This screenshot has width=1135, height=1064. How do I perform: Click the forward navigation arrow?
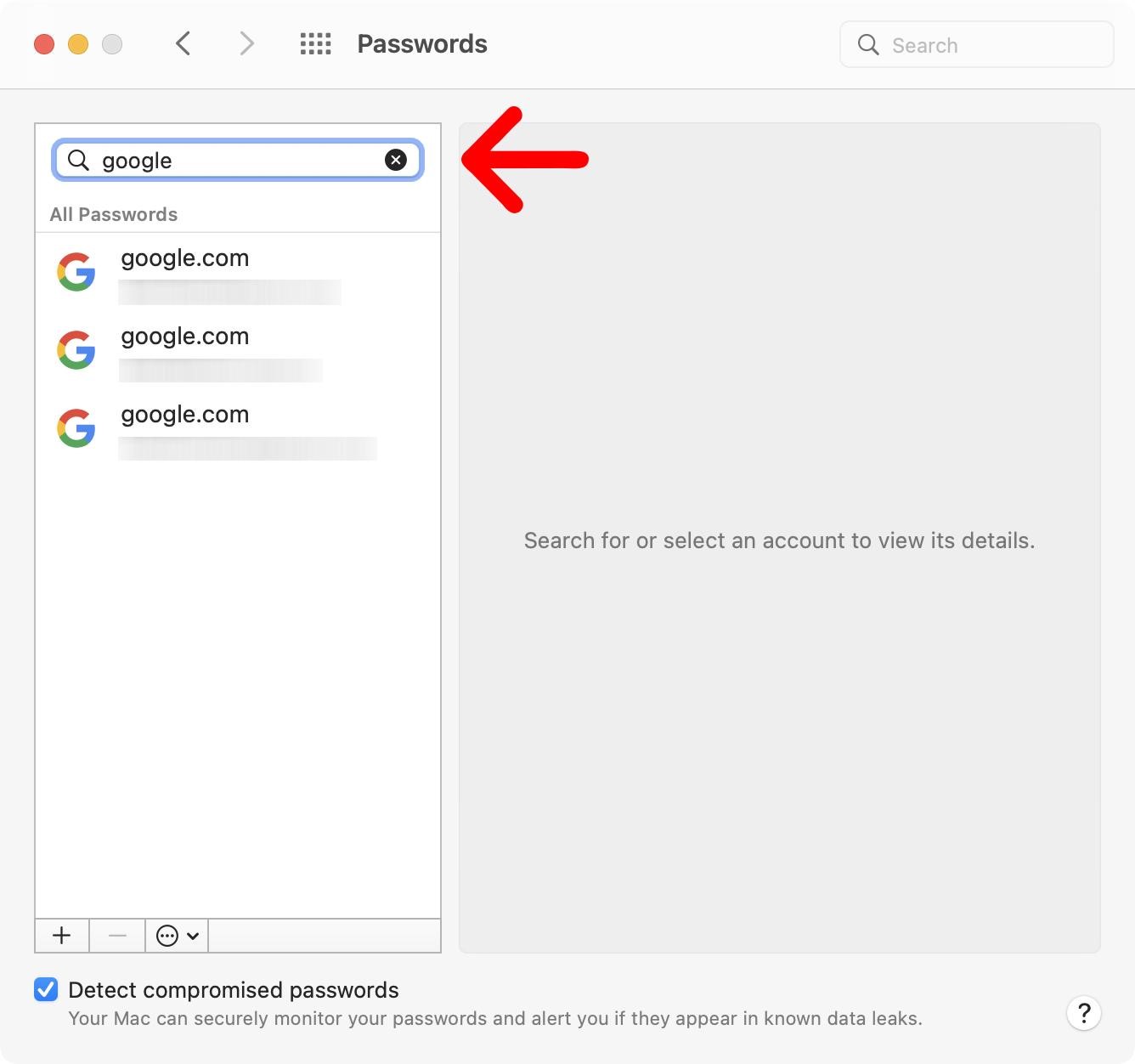pyautogui.click(x=246, y=43)
